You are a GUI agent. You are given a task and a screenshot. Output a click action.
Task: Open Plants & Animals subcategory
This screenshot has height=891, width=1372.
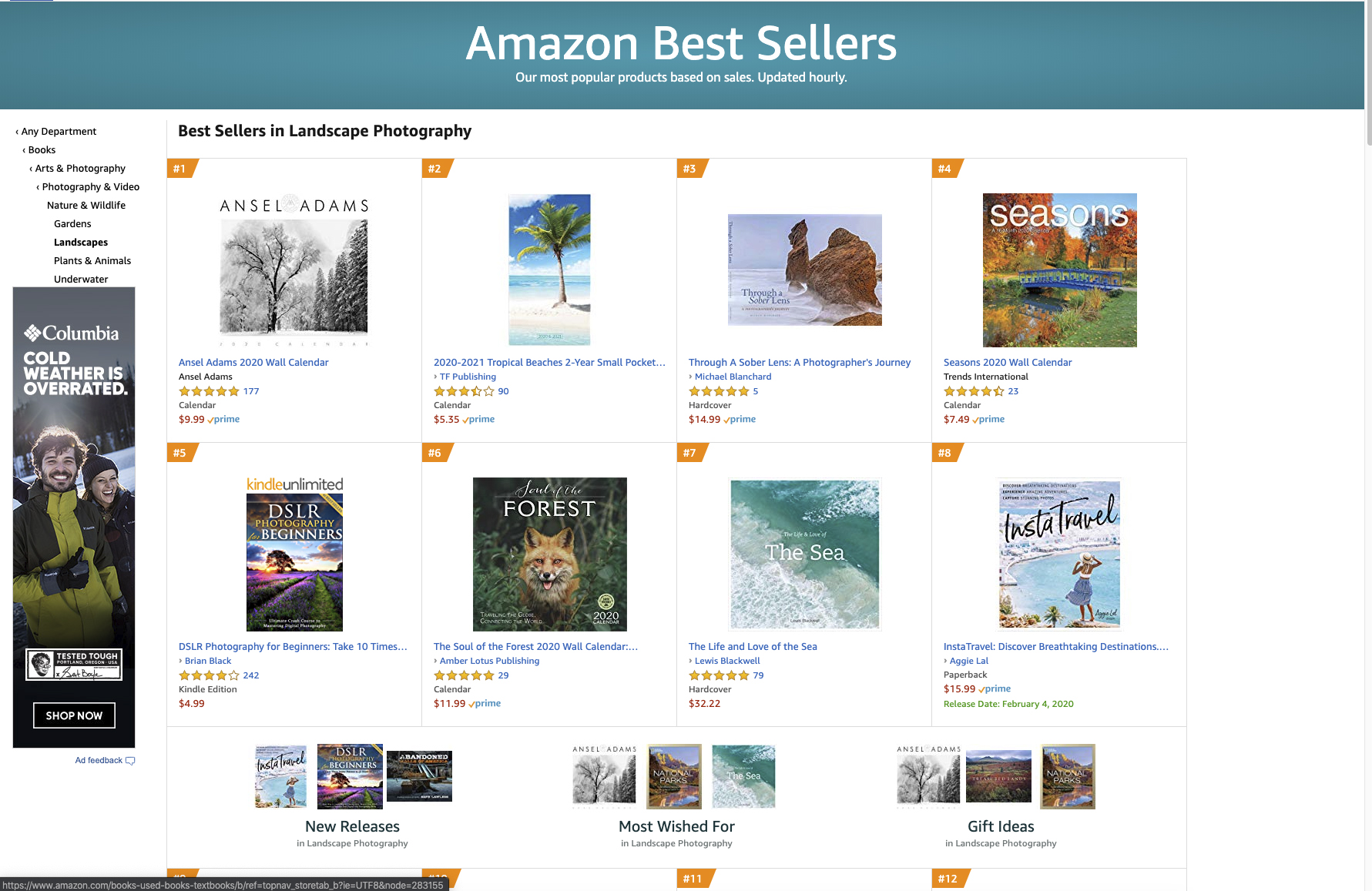92,261
